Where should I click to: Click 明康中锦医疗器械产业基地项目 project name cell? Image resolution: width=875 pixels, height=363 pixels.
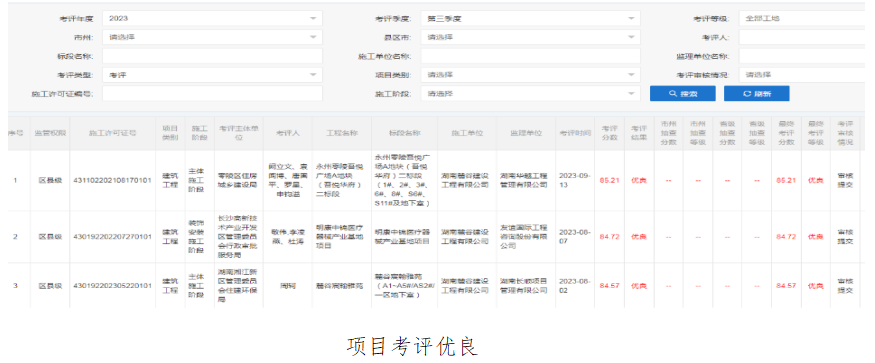click(342, 237)
